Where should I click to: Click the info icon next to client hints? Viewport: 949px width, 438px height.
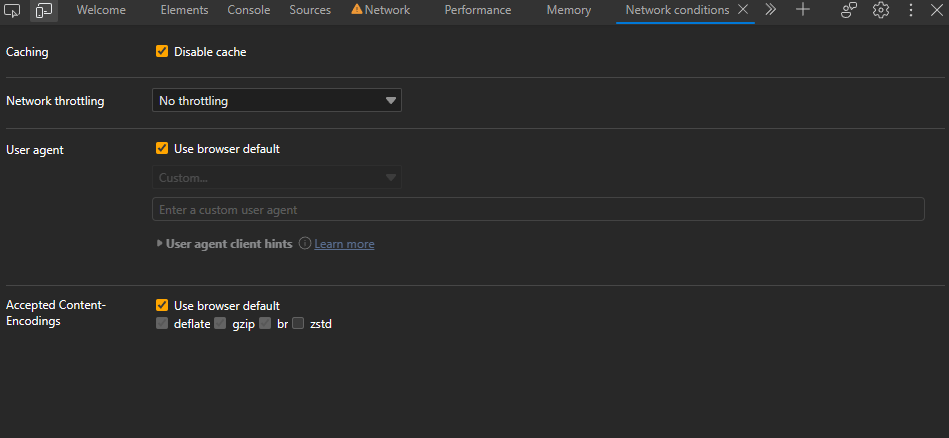pos(305,243)
